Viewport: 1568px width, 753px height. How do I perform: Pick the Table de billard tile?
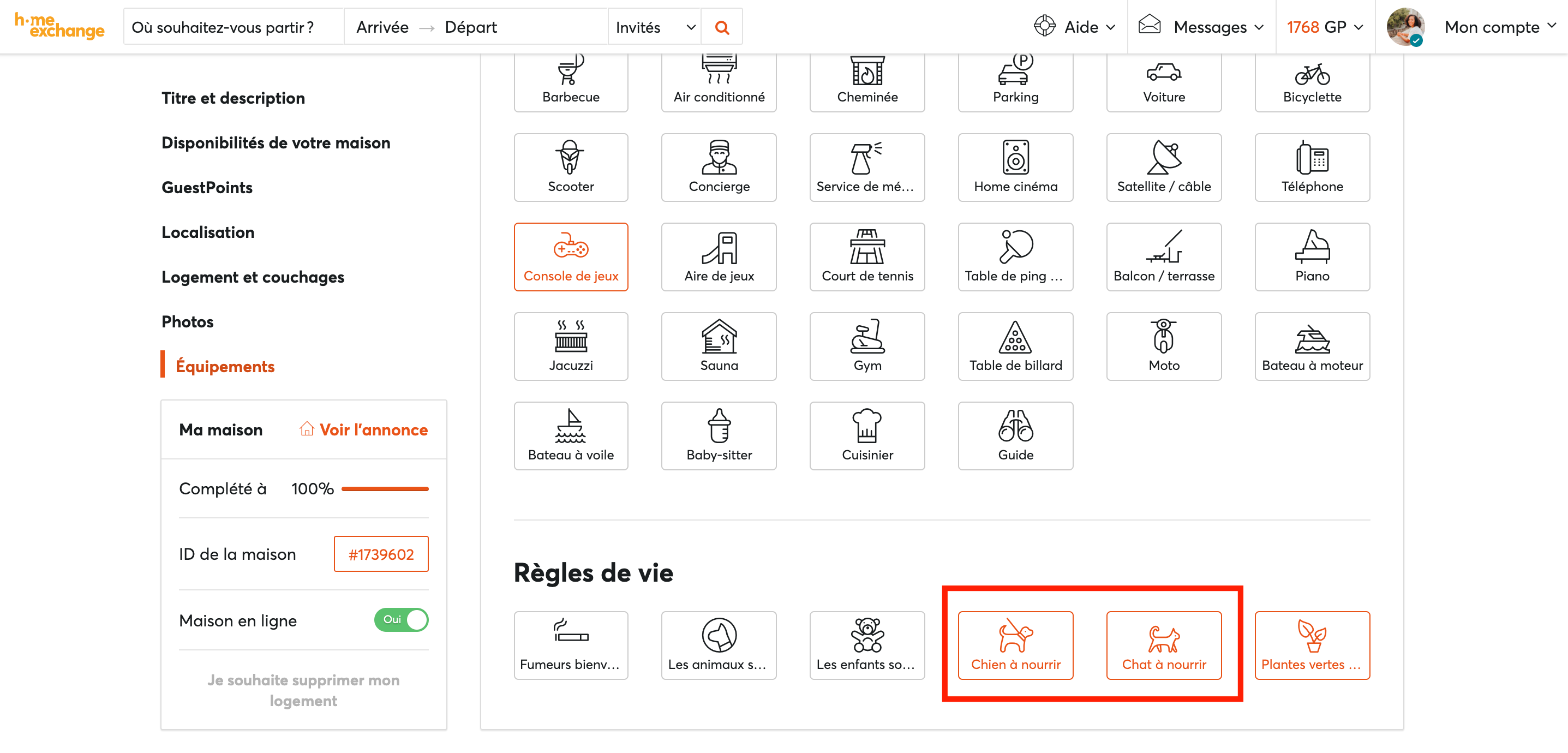[x=1015, y=346]
